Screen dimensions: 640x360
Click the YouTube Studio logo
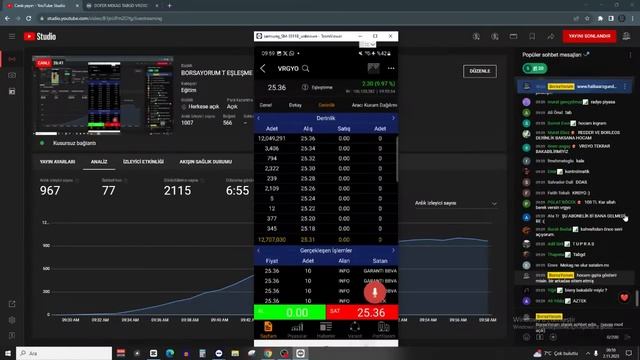pos(40,36)
